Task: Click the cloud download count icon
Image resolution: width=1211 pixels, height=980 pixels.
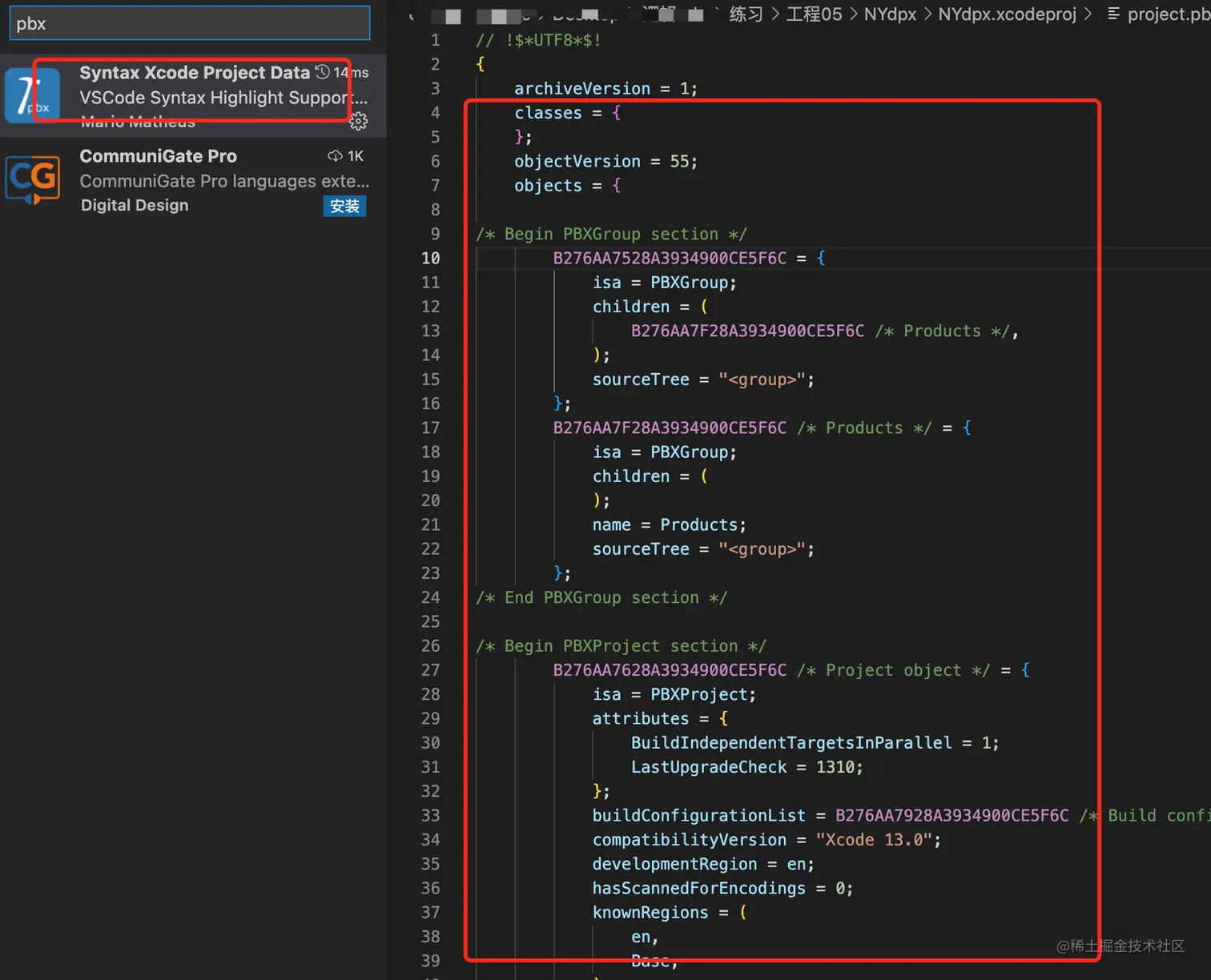Action: click(335, 156)
